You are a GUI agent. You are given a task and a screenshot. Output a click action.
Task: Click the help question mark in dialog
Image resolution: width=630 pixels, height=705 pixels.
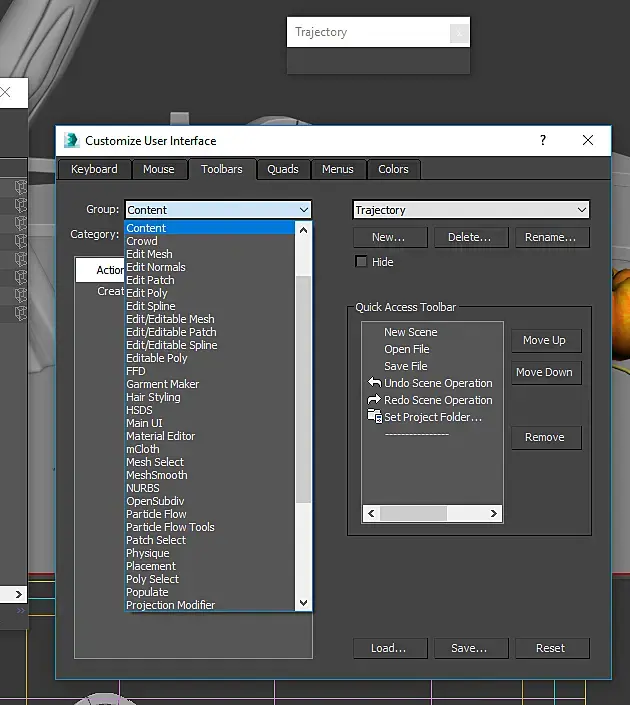coord(543,140)
